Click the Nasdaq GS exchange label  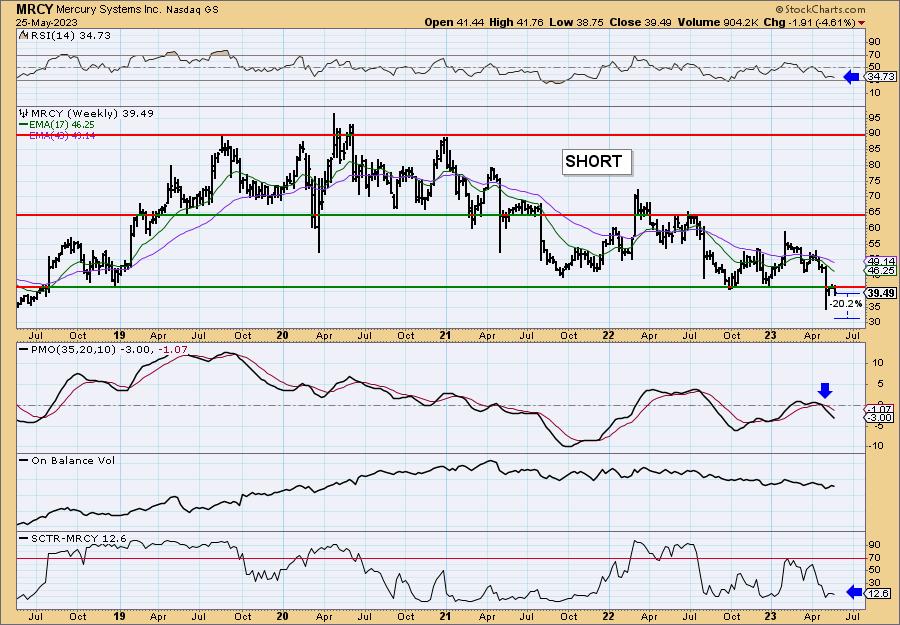(x=190, y=10)
